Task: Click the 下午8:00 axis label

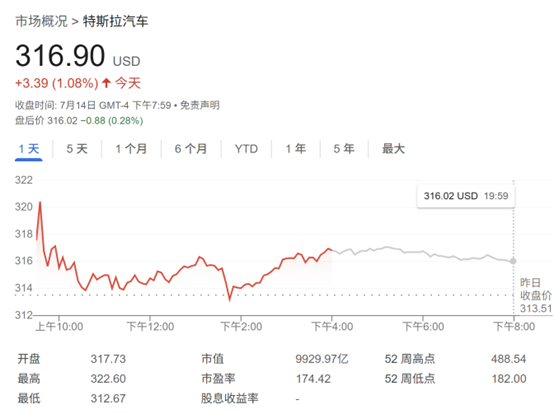Action: tap(514, 327)
